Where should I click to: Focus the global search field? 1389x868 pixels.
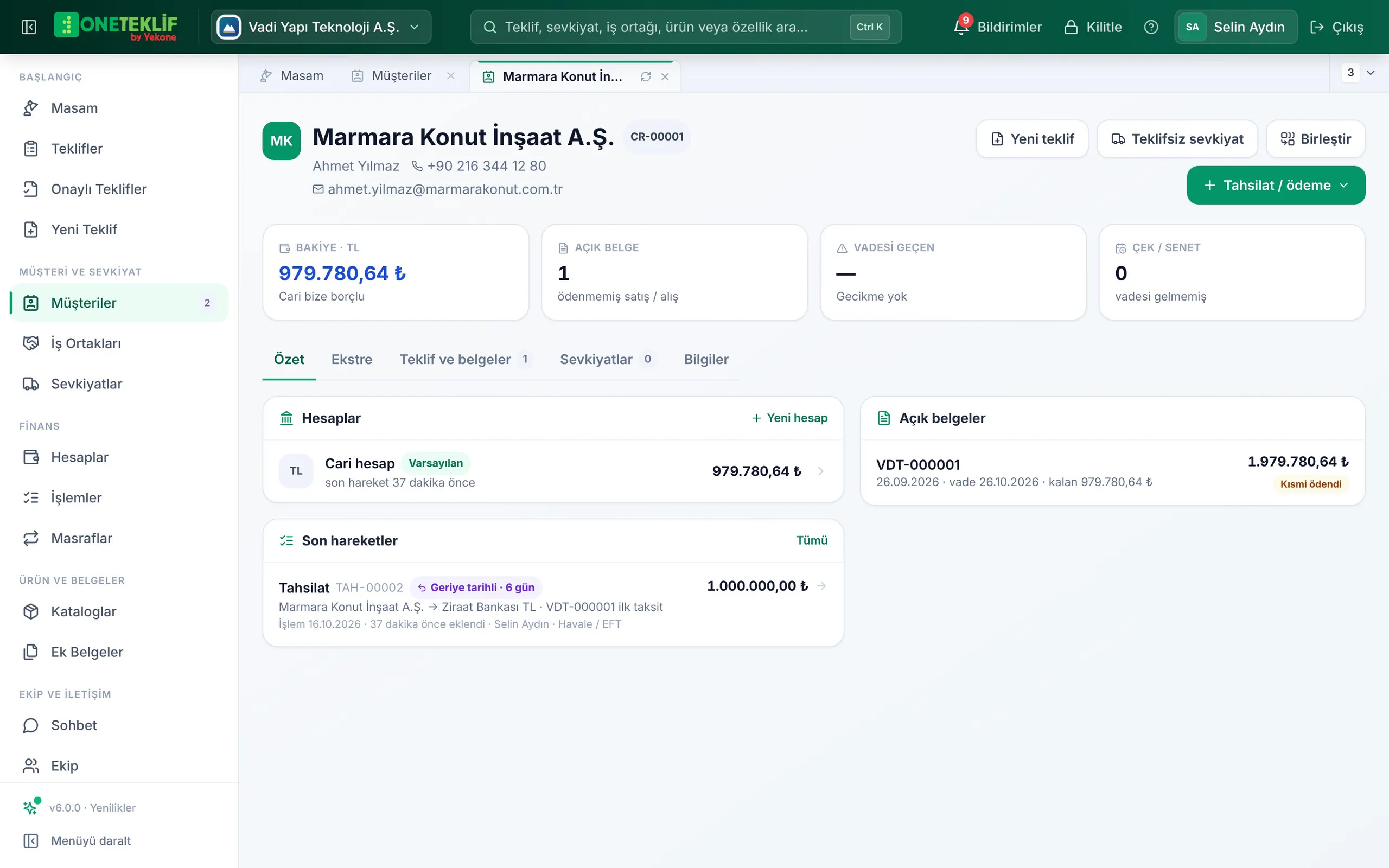pos(686,27)
